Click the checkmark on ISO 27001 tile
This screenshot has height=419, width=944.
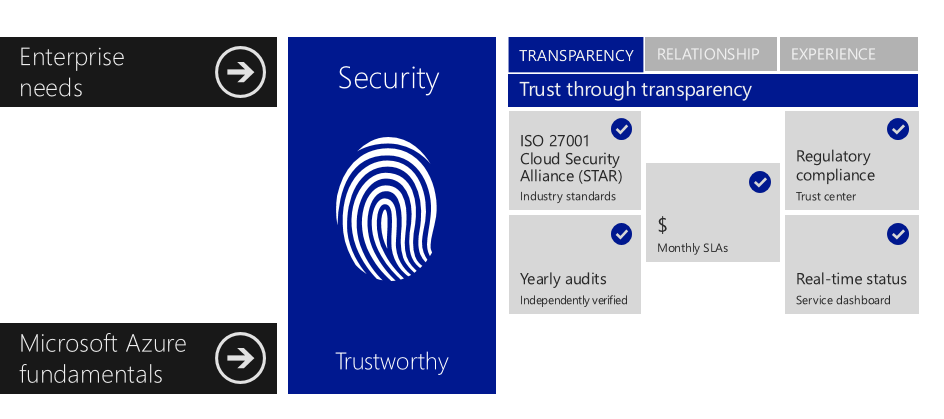tap(621, 129)
